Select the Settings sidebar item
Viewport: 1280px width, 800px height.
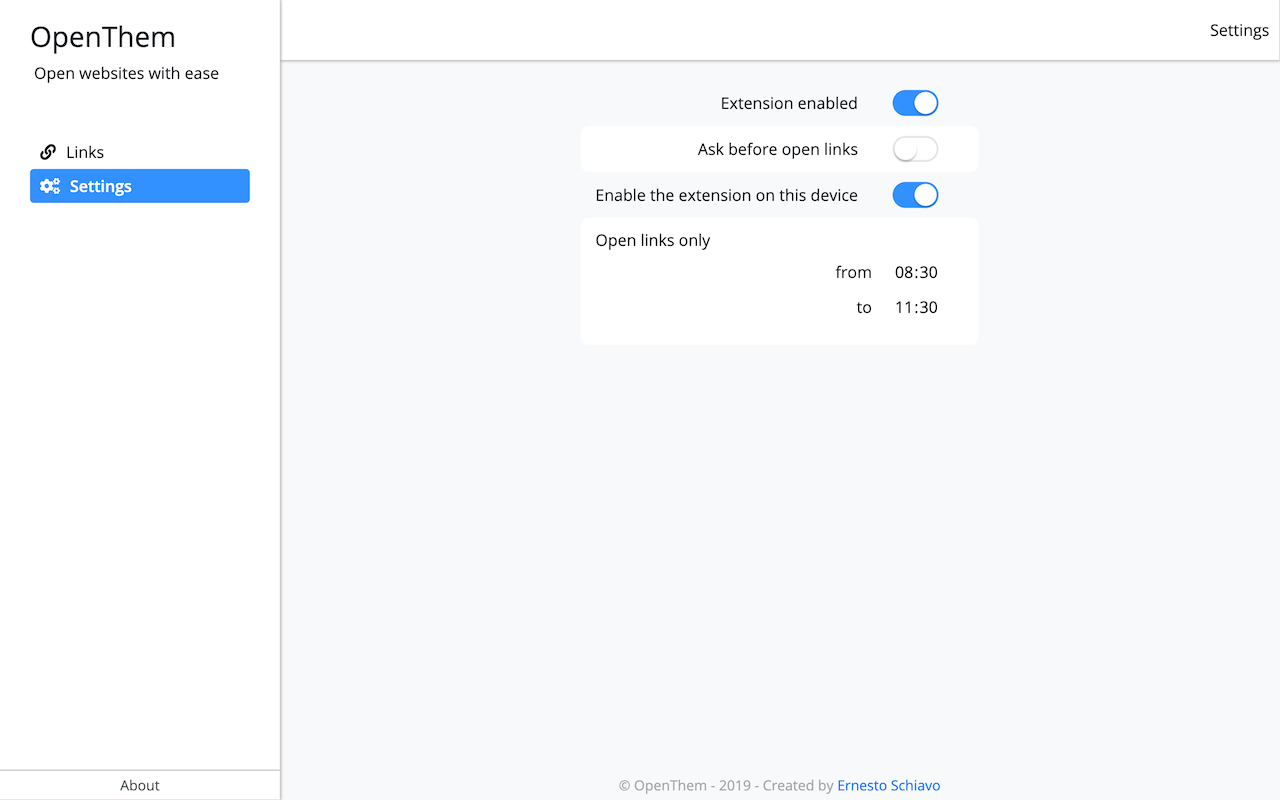point(140,186)
